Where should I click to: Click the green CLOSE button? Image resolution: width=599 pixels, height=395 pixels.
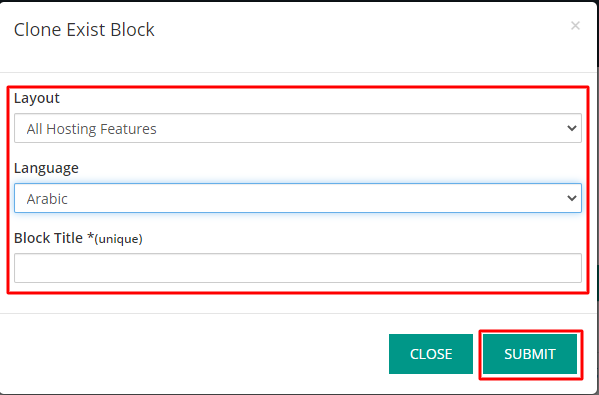431,354
